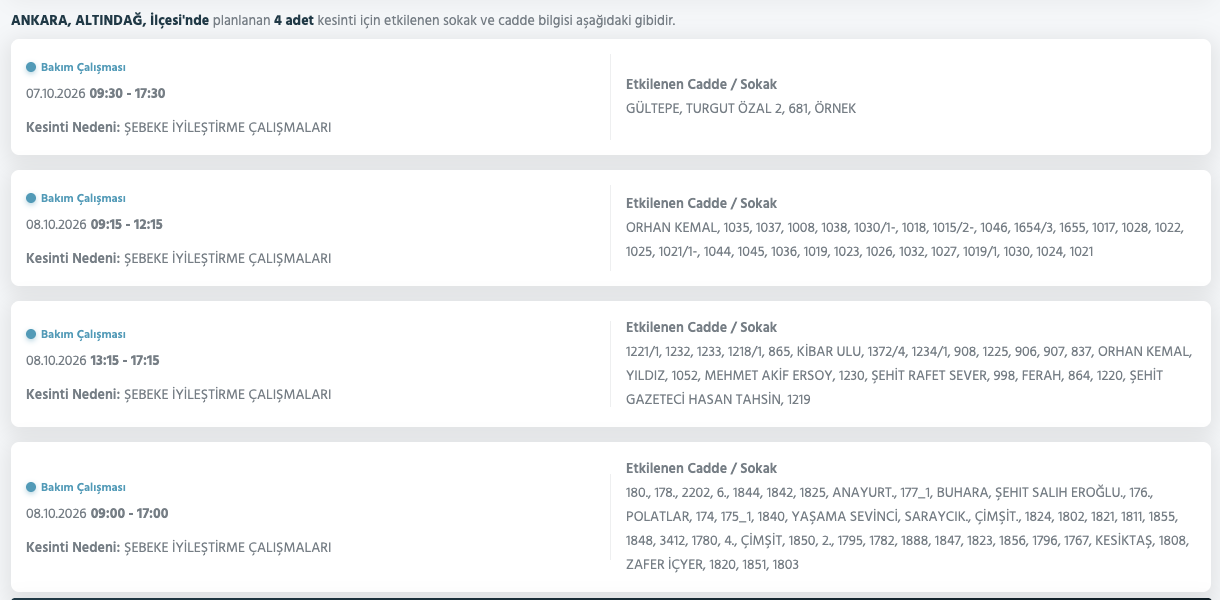Click the Bakım Çalışması label in the last card
Screen dimensions: 1220x600
(x=83, y=487)
